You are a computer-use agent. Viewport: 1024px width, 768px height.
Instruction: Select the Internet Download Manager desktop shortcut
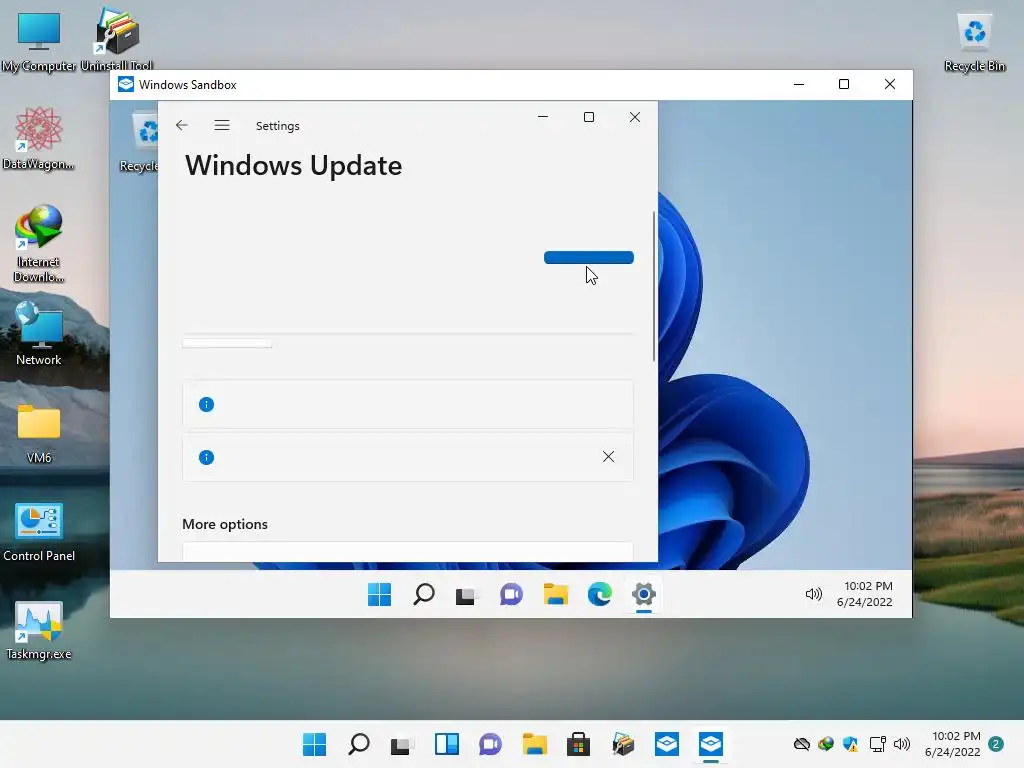[39, 244]
